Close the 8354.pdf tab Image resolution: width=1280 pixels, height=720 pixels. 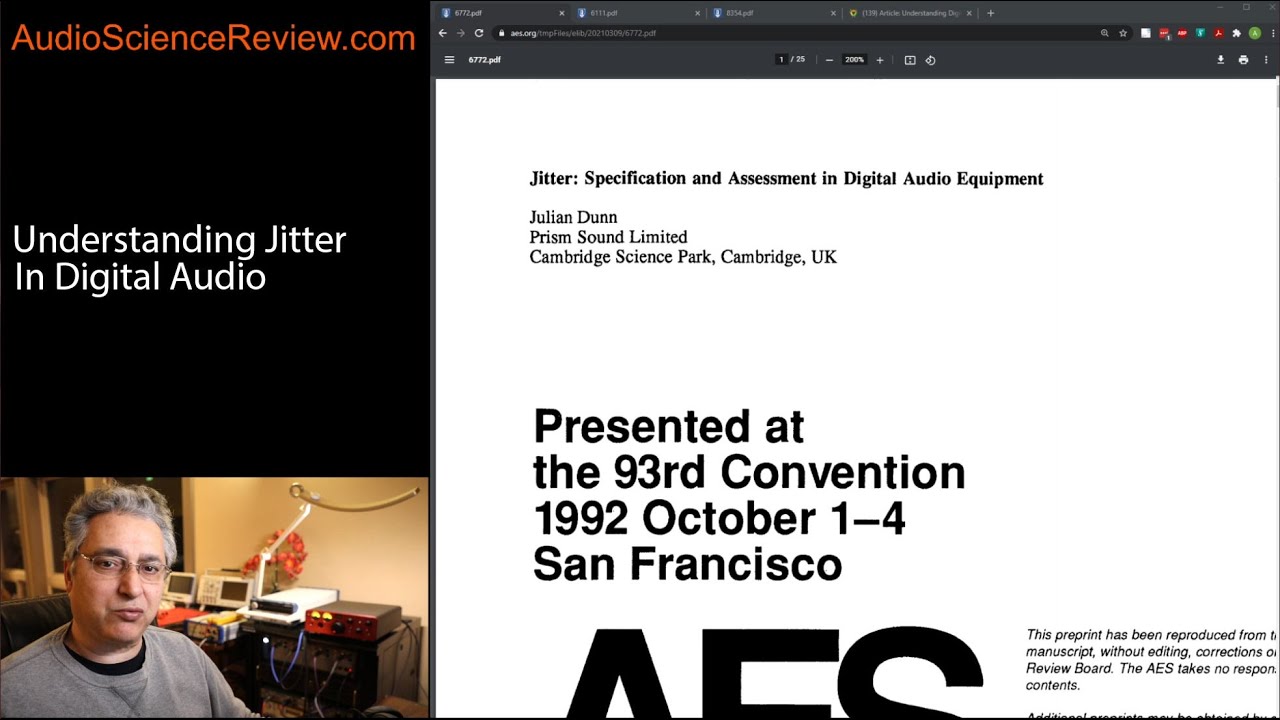(833, 13)
